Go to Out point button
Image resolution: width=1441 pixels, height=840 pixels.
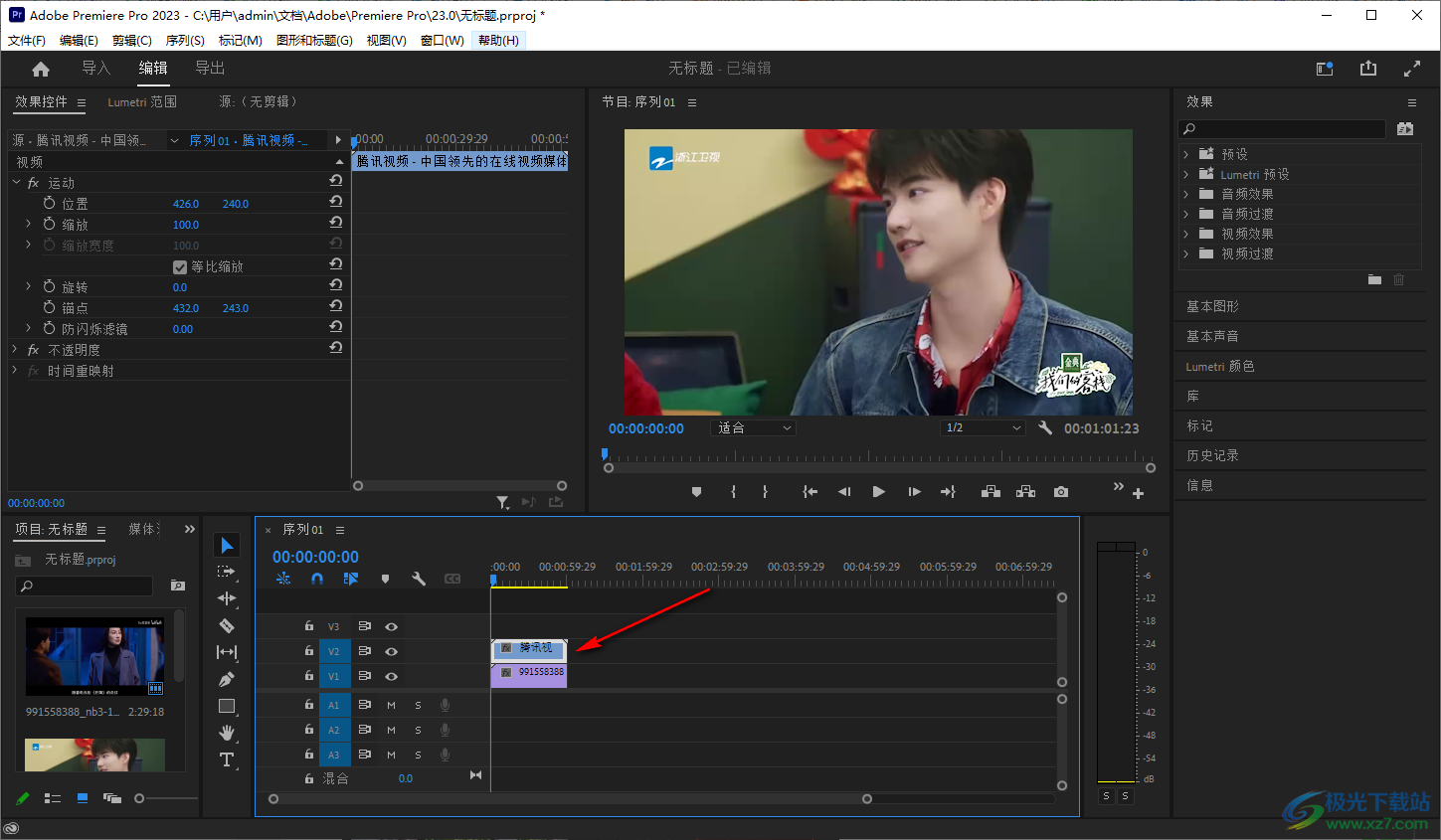(948, 492)
